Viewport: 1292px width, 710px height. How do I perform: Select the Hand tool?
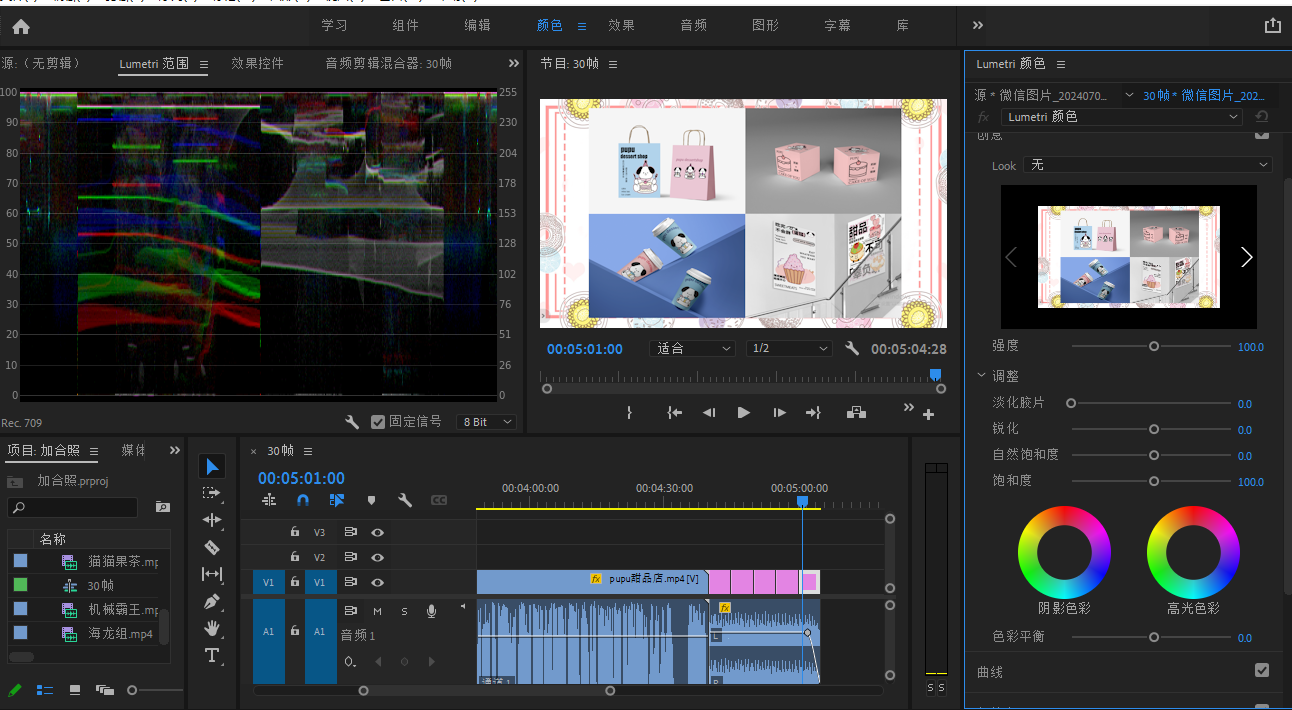click(x=211, y=628)
